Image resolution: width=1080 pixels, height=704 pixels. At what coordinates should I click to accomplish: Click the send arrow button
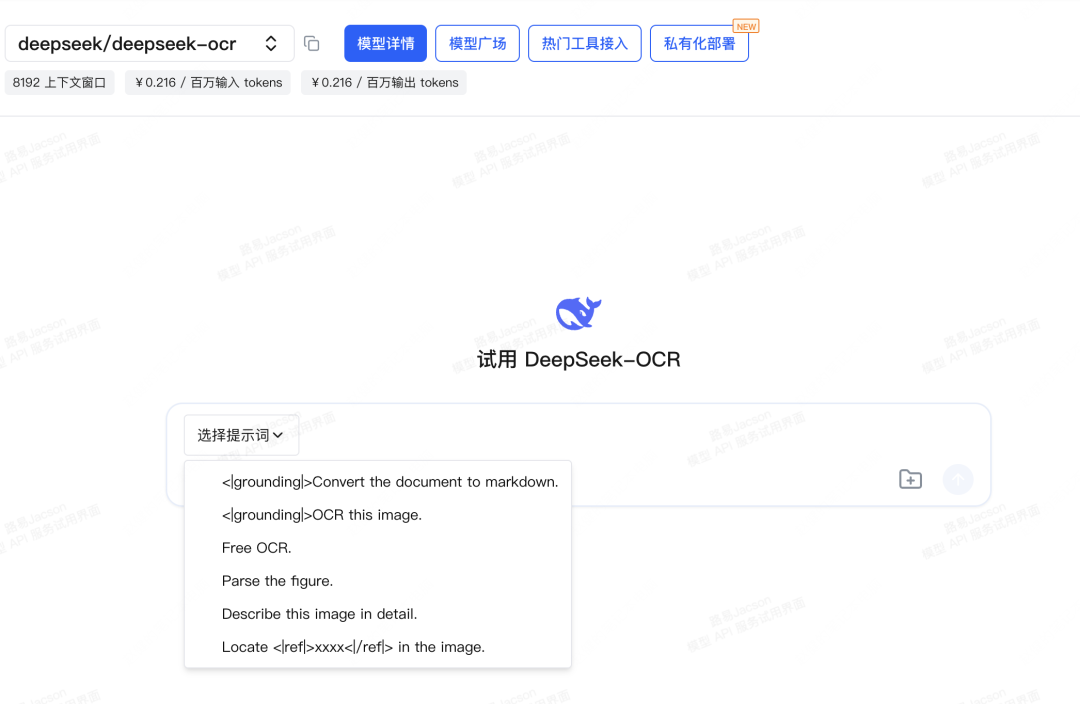point(957,479)
